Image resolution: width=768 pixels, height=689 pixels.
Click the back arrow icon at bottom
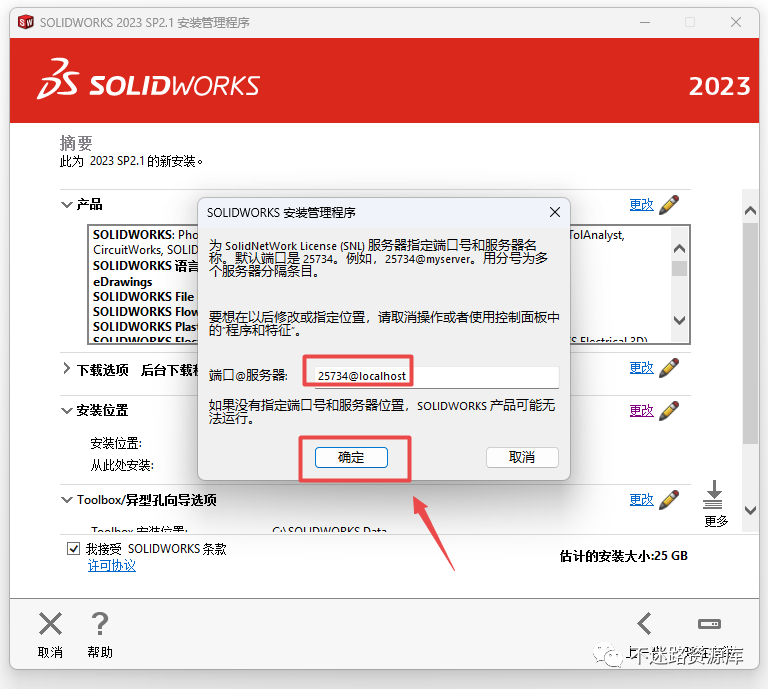[x=645, y=623]
